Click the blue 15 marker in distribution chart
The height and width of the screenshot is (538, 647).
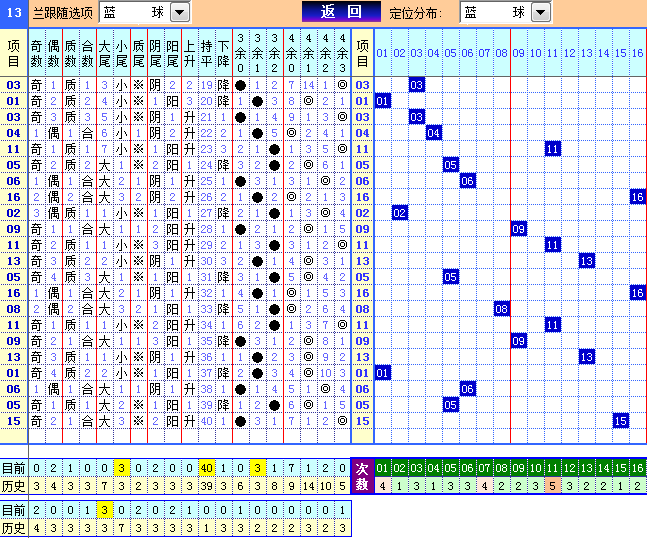pos(621,421)
